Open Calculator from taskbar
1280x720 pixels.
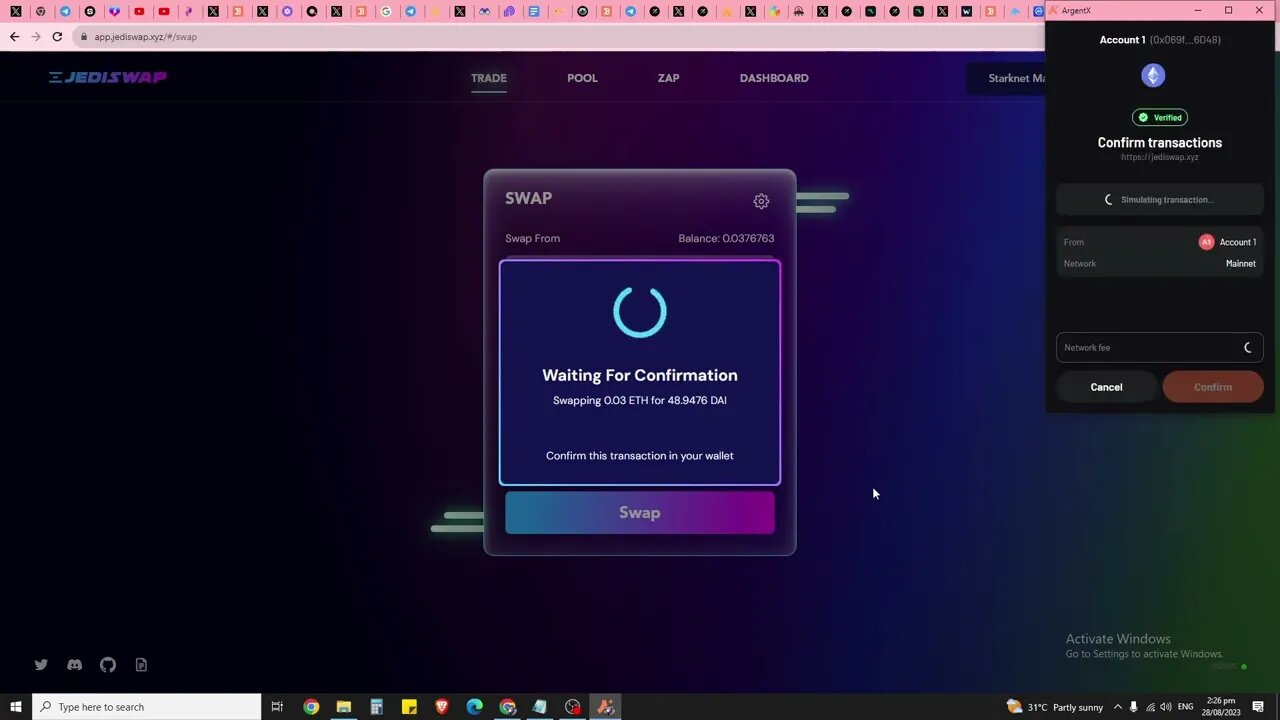pos(377,707)
